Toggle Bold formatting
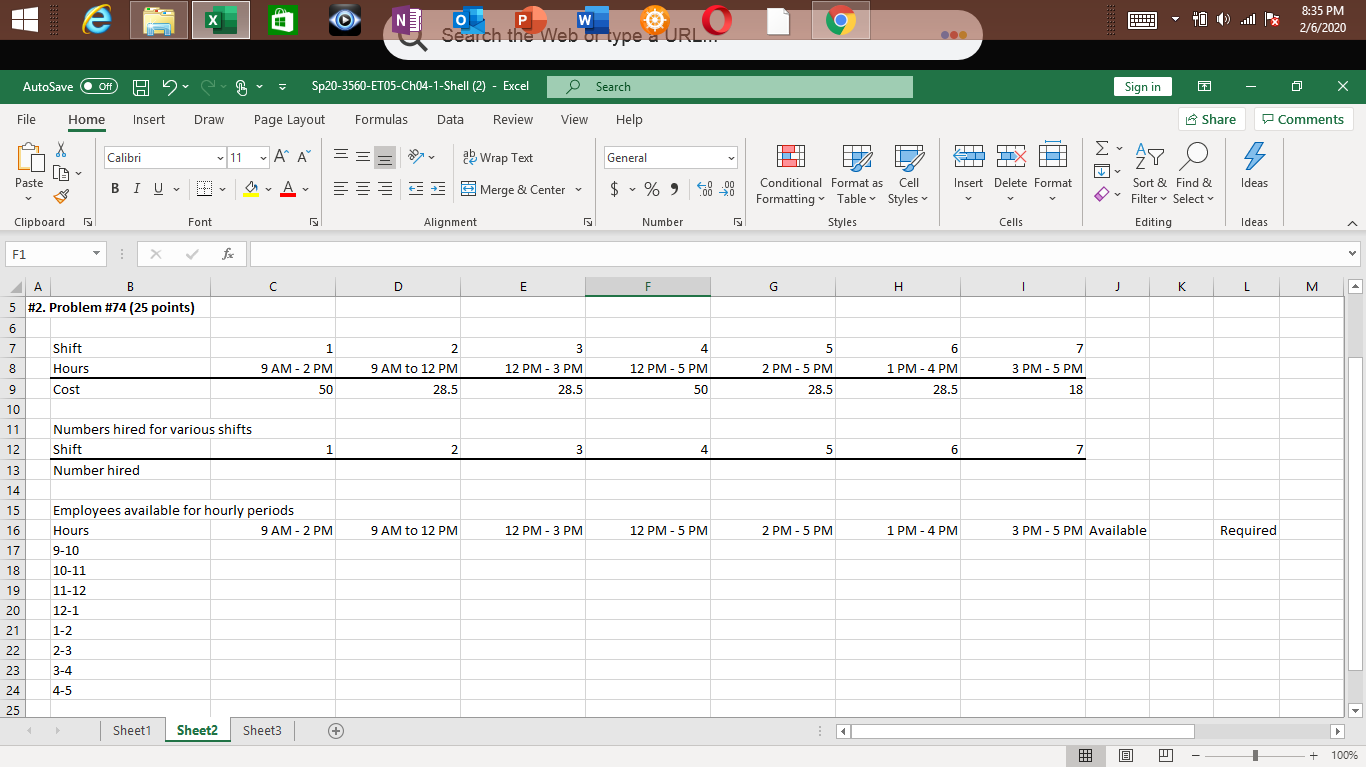This screenshot has width=1366, height=768. point(115,189)
